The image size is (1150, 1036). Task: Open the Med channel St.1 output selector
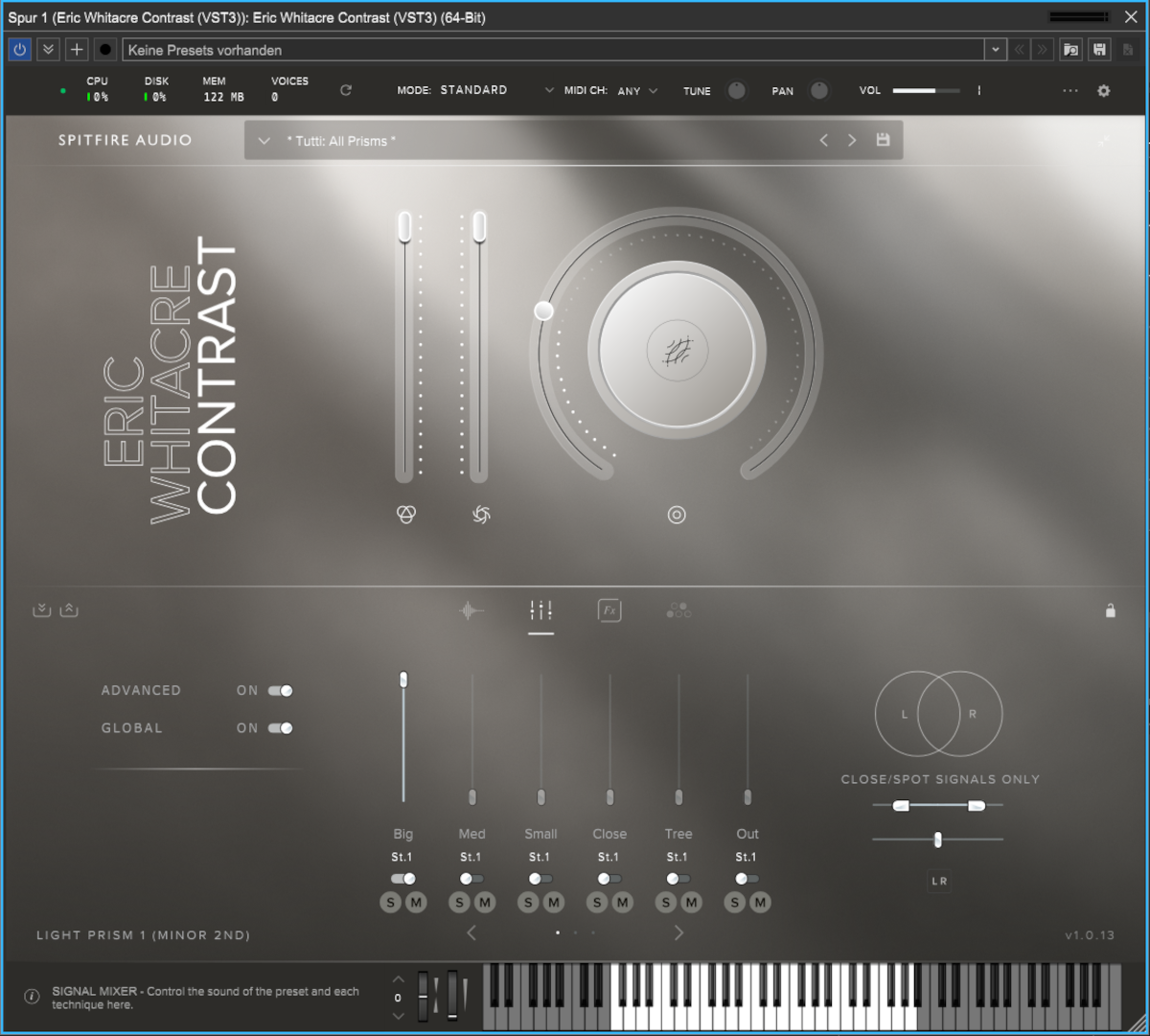pos(471,857)
